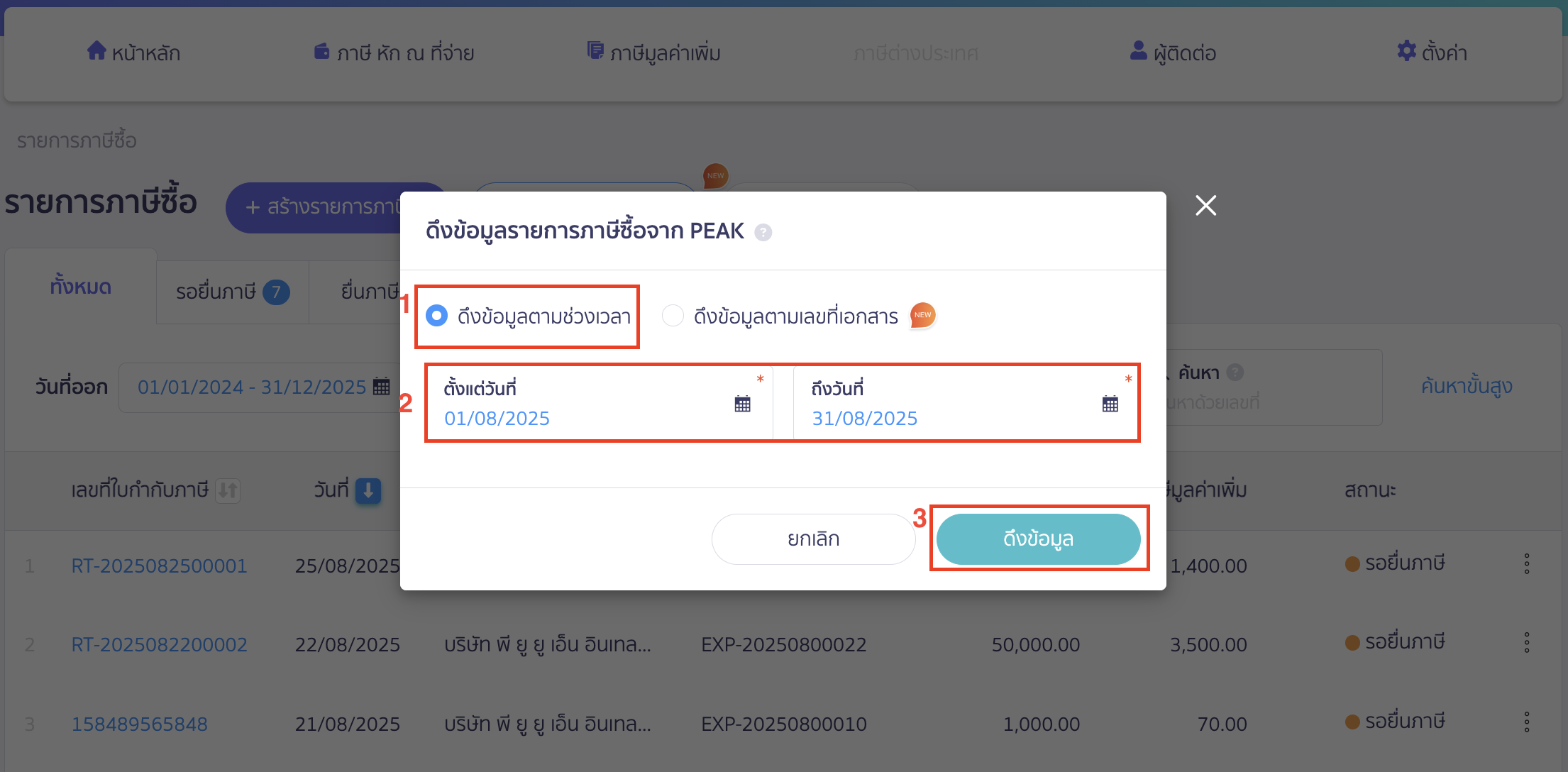
Task: Close the dialog with the X icon
Action: [1205, 206]
